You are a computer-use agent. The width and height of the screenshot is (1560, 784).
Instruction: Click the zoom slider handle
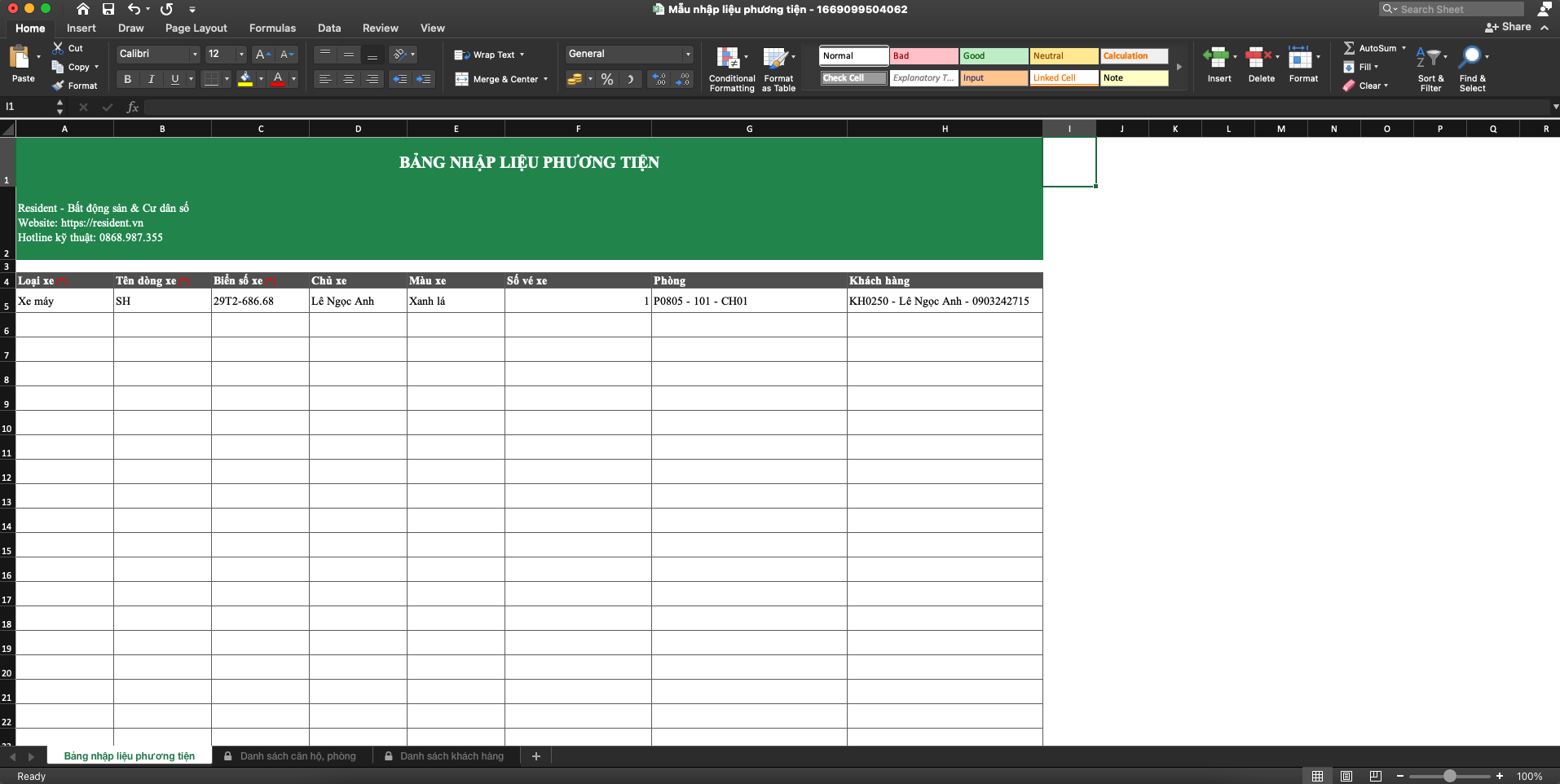(x=1449, y=776)
